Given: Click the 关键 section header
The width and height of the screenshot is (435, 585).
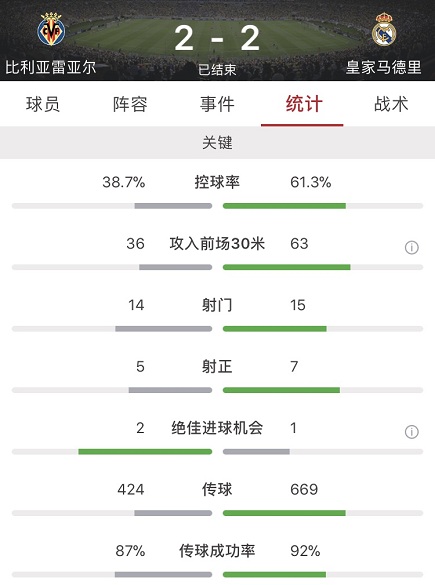Looking at the screenshot, I should (x=218, y=143).
